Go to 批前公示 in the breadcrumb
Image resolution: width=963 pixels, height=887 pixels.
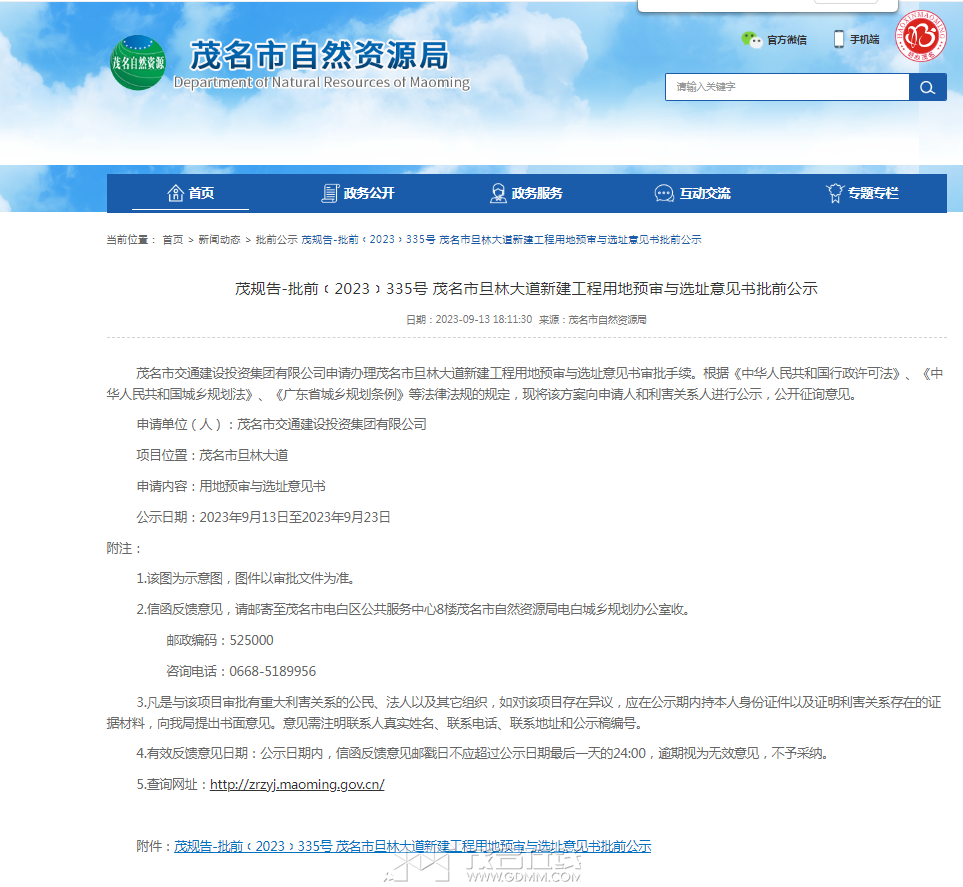coord(276,240)
